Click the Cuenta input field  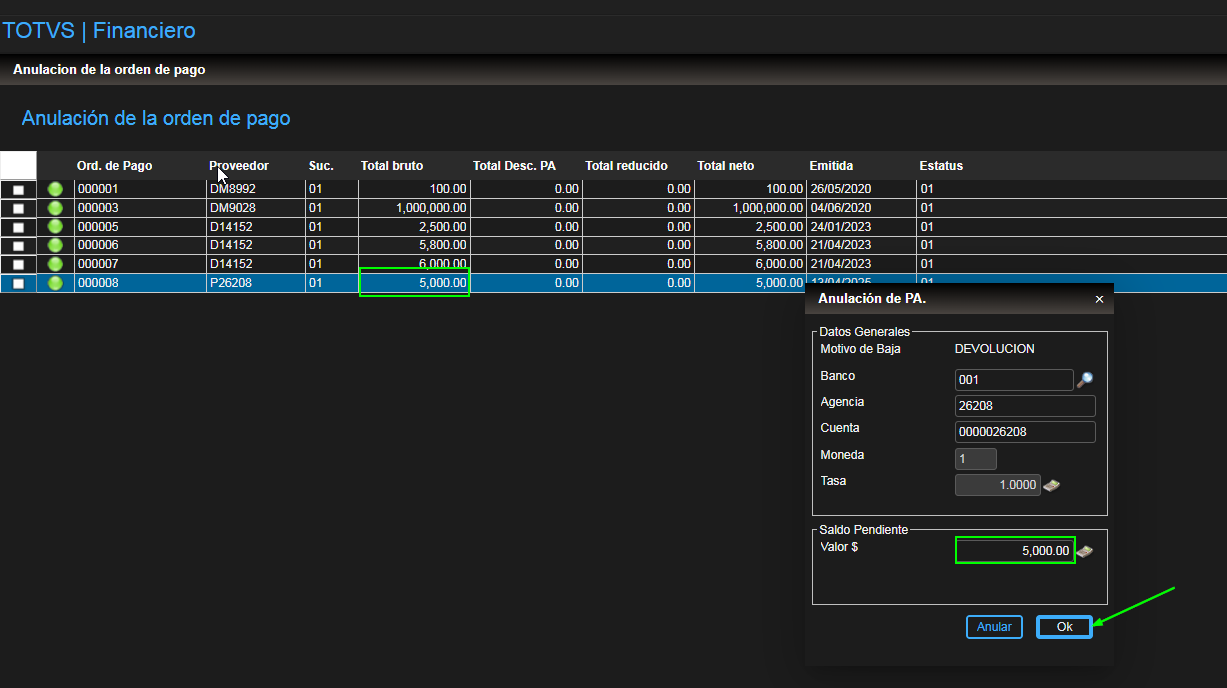coord(1025,432)
